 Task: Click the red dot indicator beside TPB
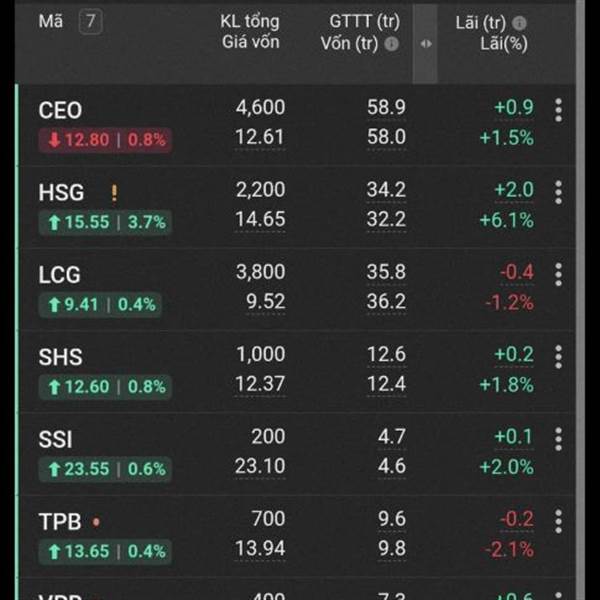96,522
